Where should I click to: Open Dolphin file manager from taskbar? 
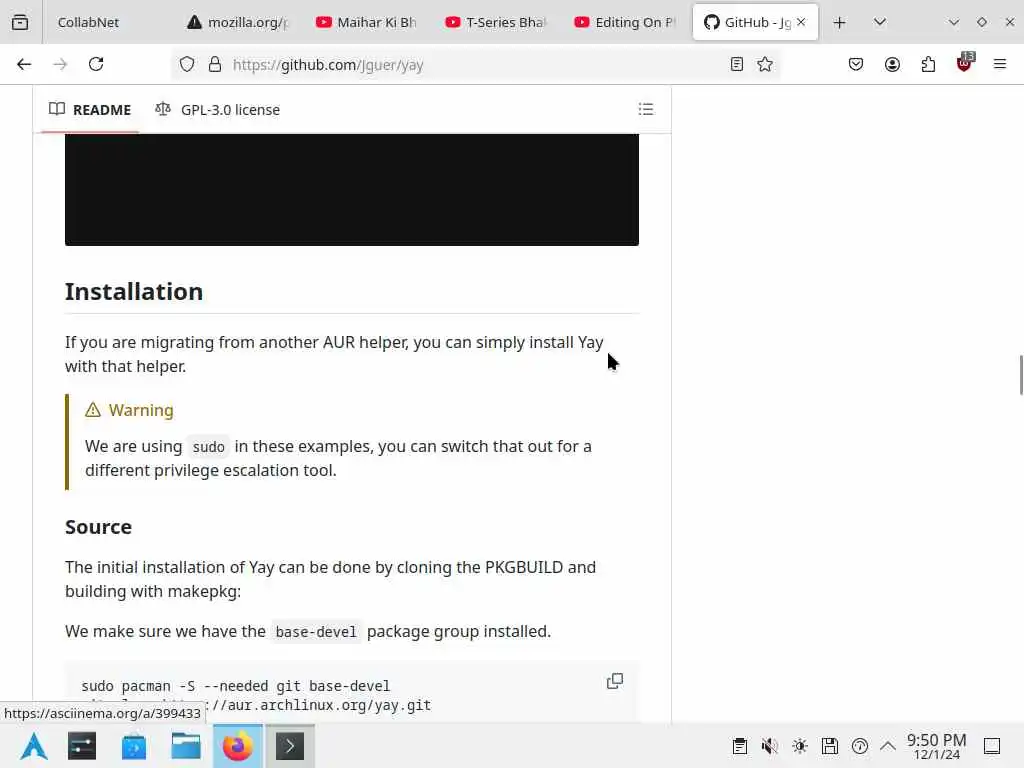click(x=185, y=746)
